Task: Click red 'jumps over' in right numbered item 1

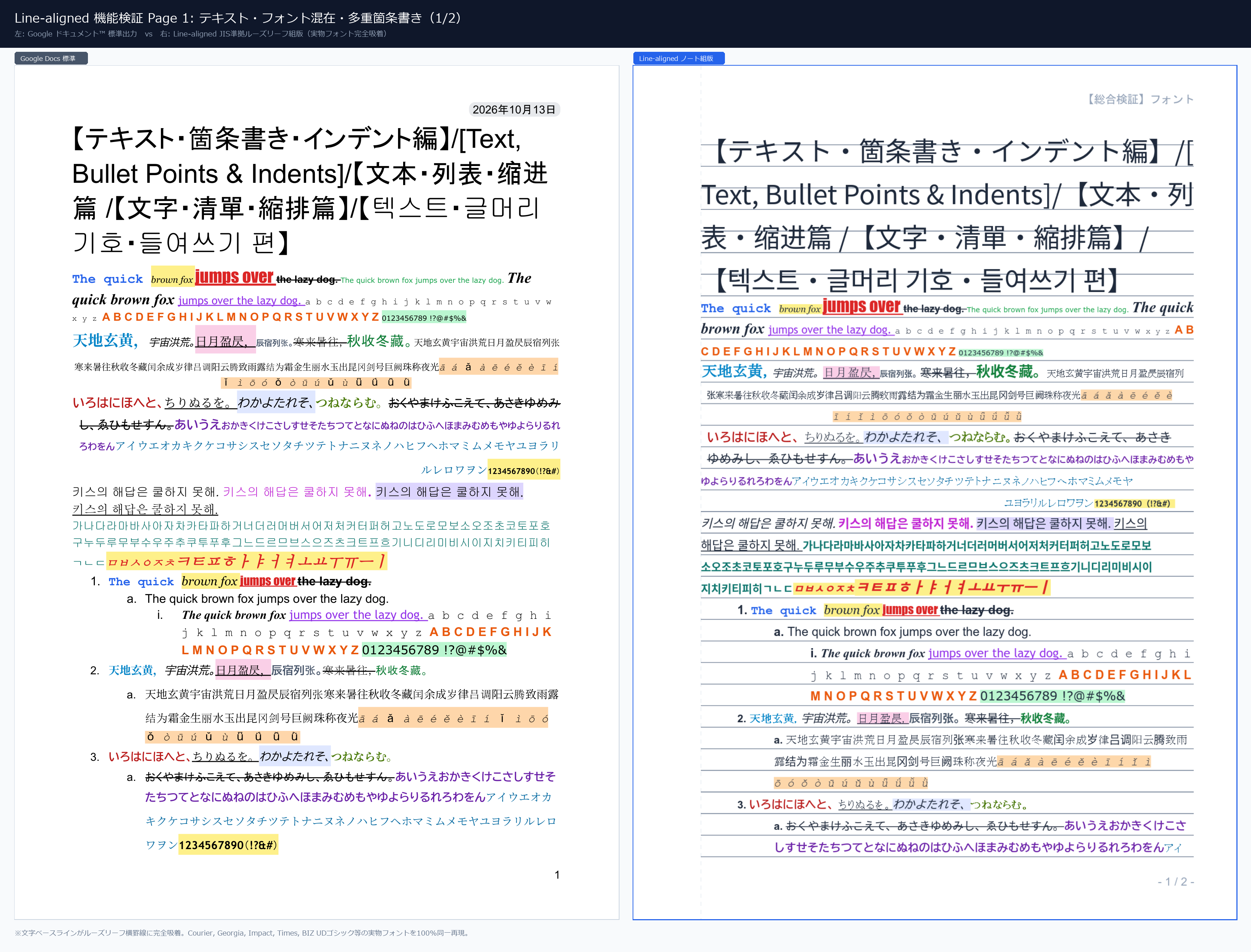Action: 910,610
